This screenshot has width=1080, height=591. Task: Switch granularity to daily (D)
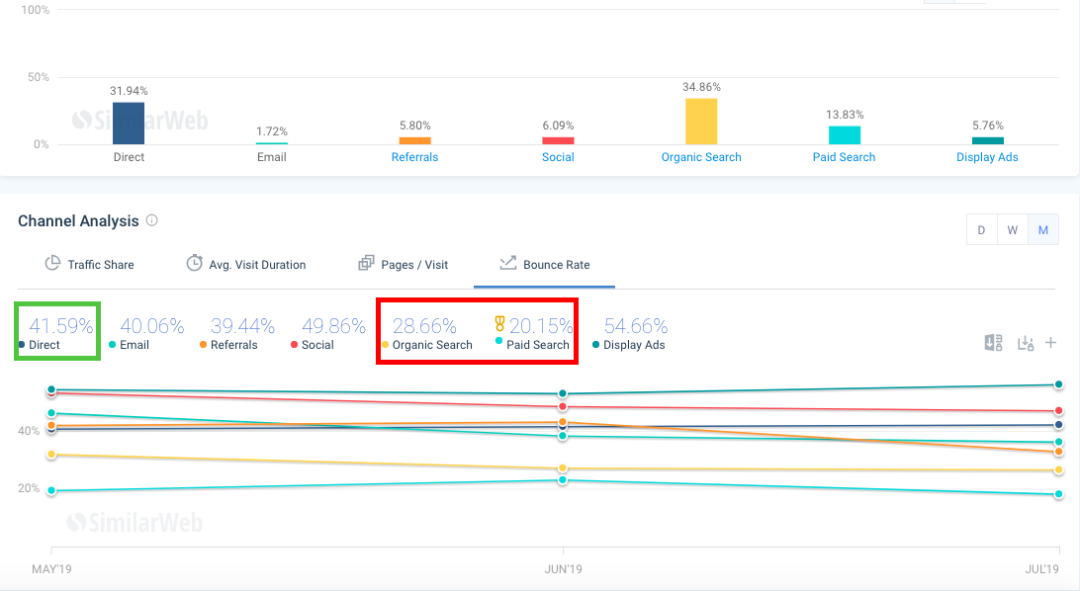click(981, 230)
